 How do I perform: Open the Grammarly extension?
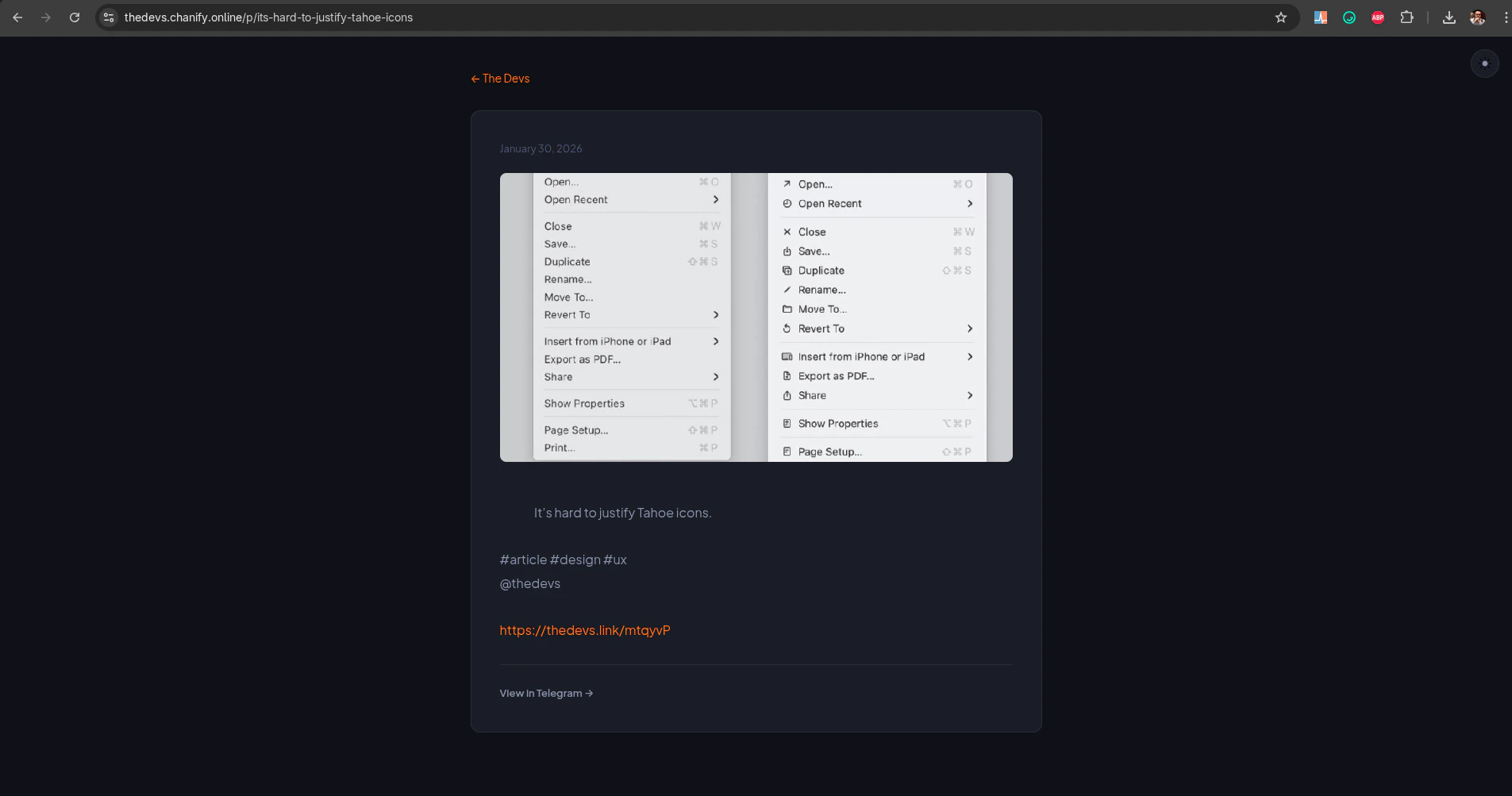point(1349,17)
